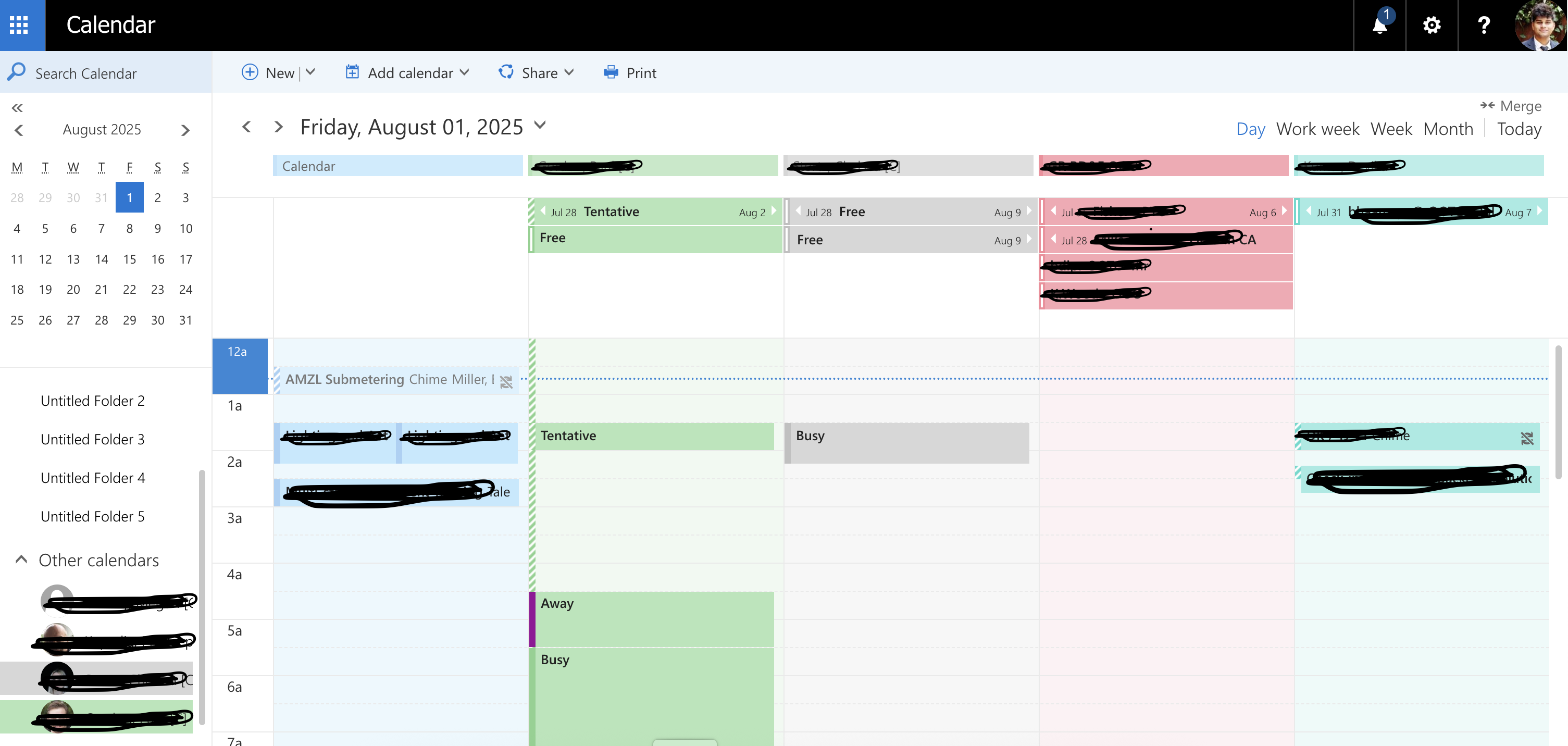This screenshot has height=746, width=1568.
Task: Select the gray highlighted shared calendar in sidebar
Action: (x=96, y=678)
